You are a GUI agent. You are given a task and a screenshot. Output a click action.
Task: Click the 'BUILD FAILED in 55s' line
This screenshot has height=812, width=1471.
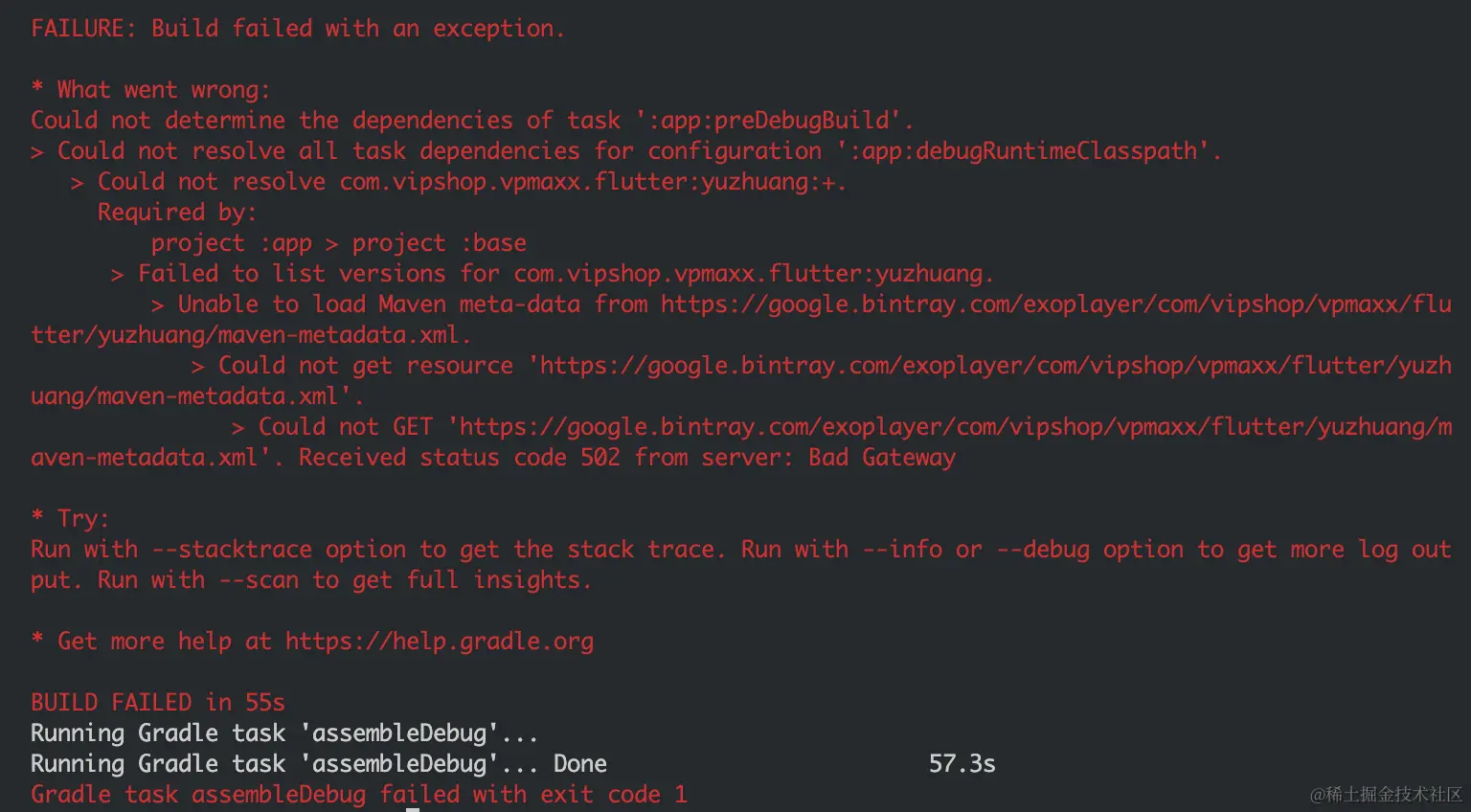[x=158, y=703]
